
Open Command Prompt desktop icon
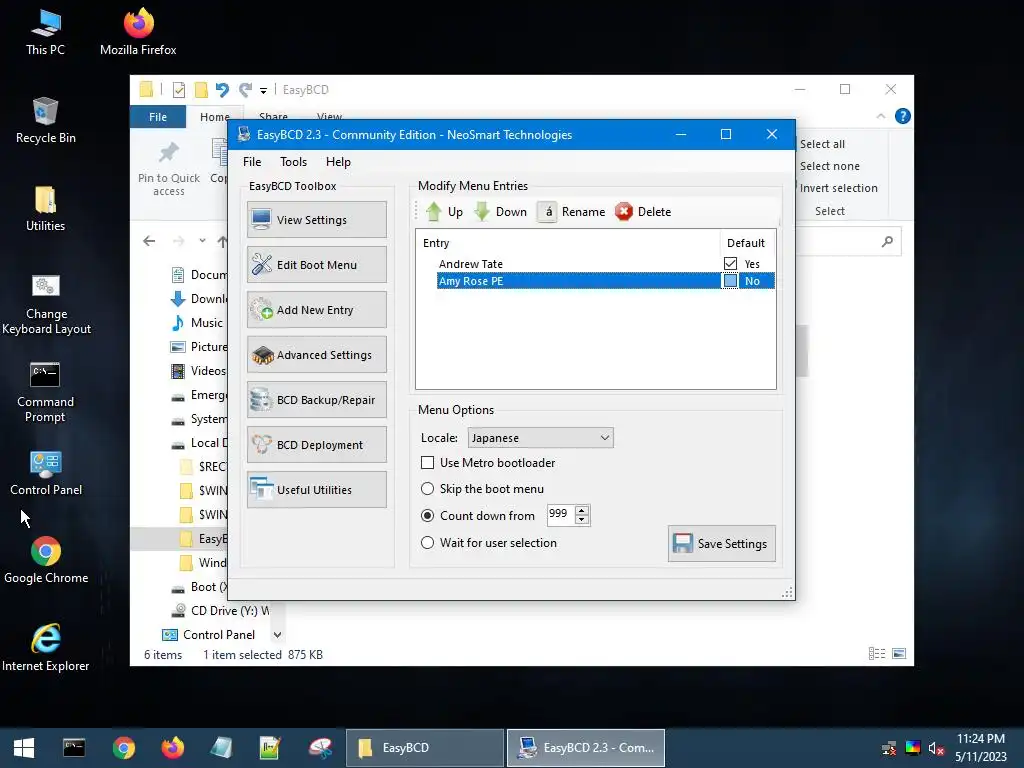[x=46, y=392]
